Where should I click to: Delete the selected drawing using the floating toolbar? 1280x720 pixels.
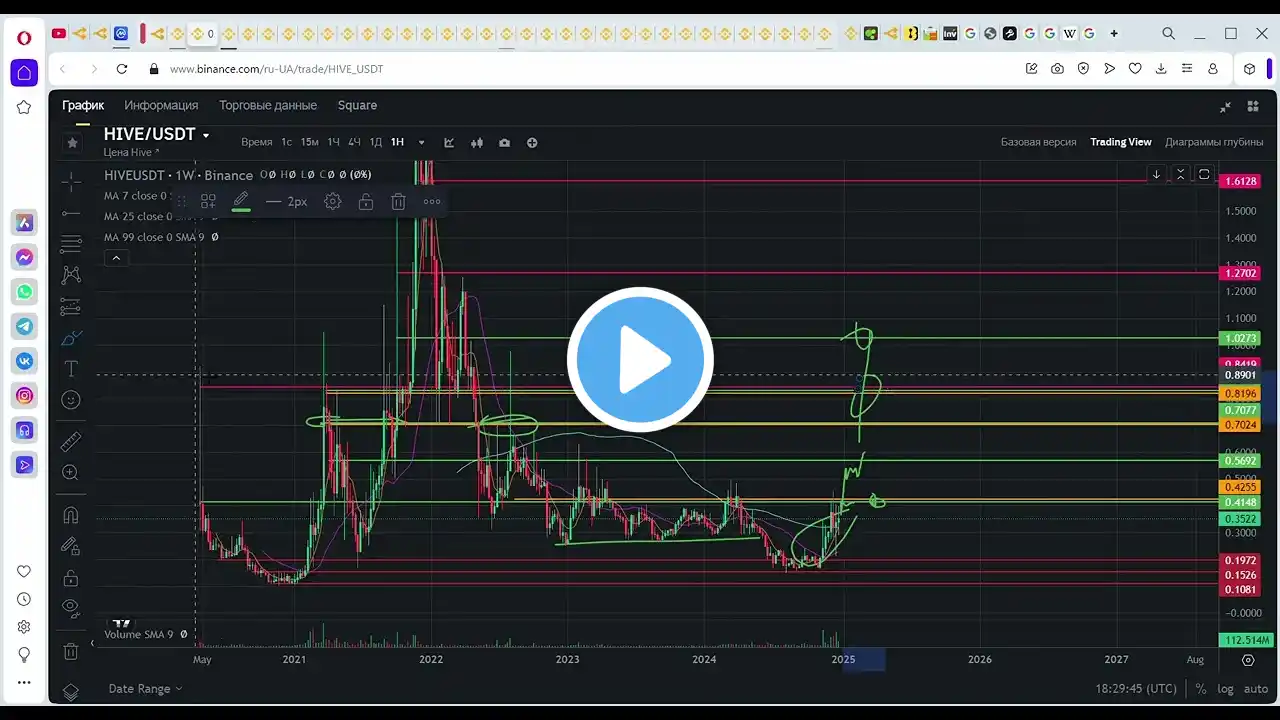398,202
